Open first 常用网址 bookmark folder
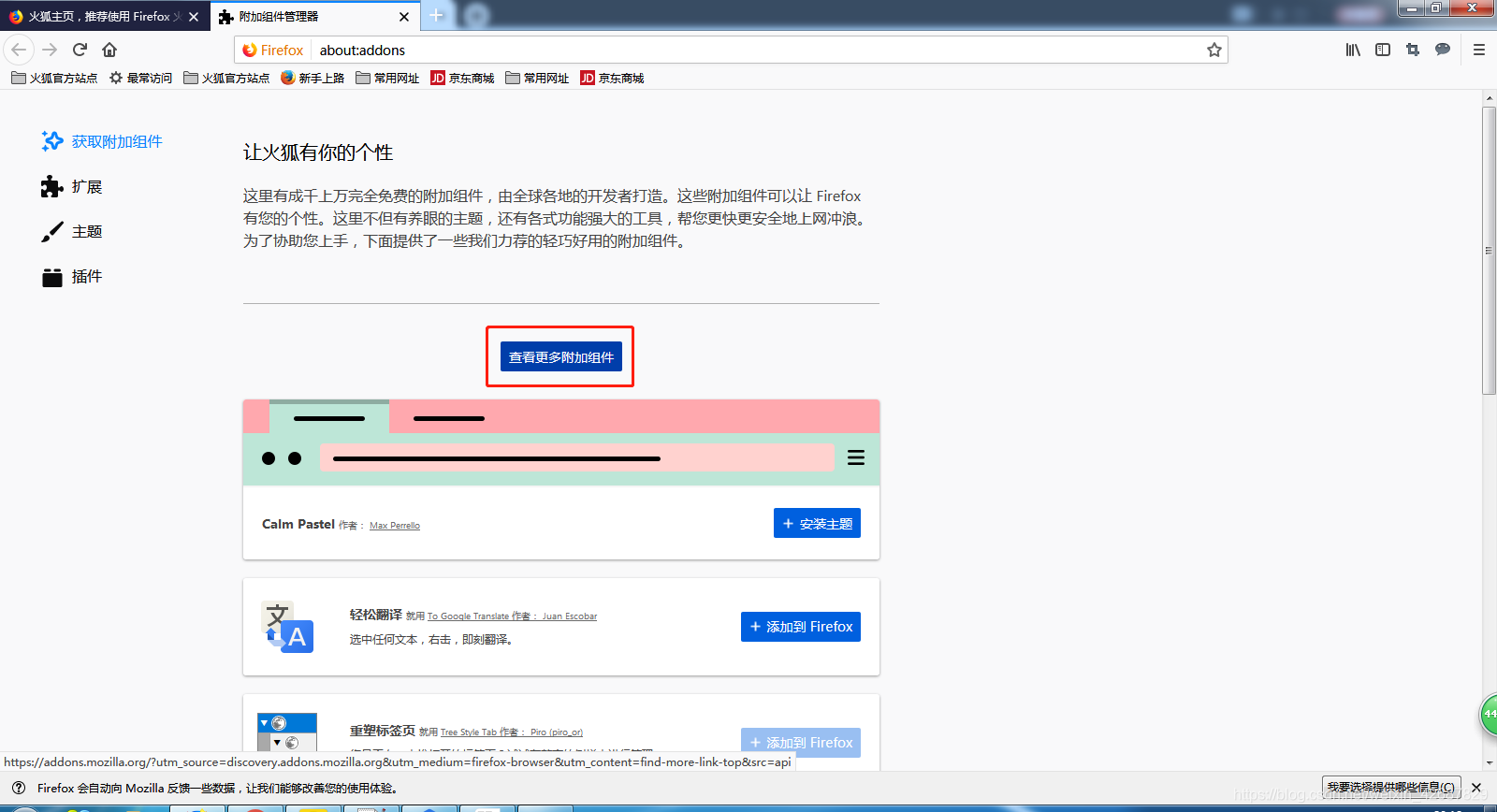The width and height of the screenshot is (1497, 812). (387, 78)
